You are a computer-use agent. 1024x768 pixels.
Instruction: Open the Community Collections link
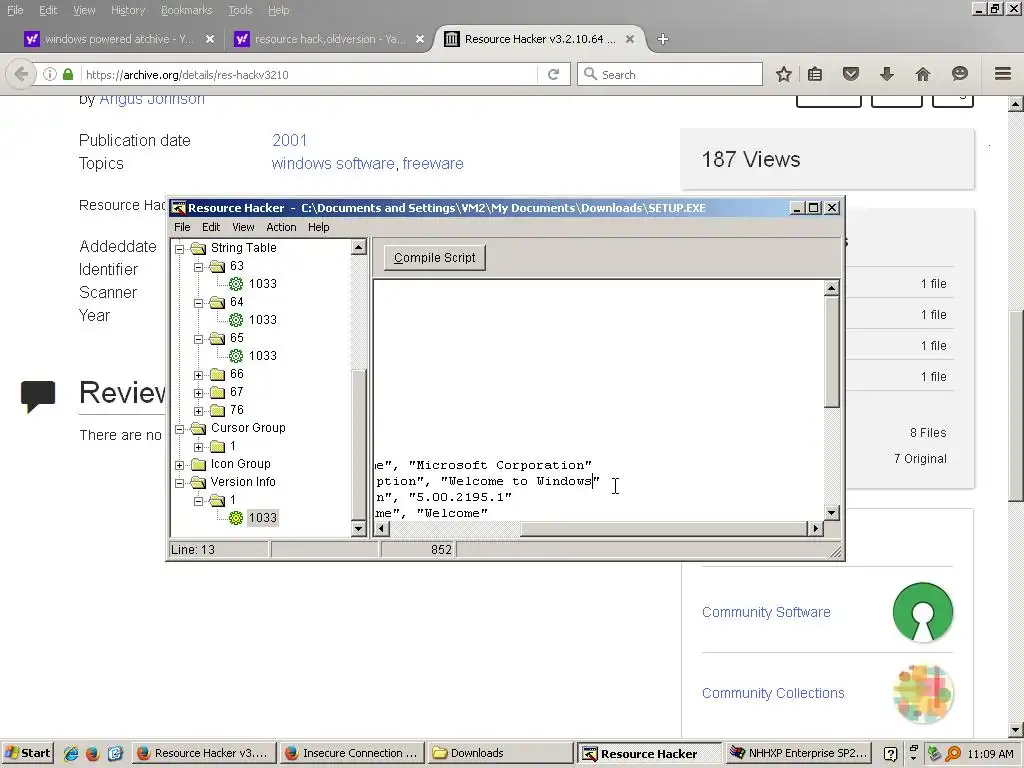[773, 693]
